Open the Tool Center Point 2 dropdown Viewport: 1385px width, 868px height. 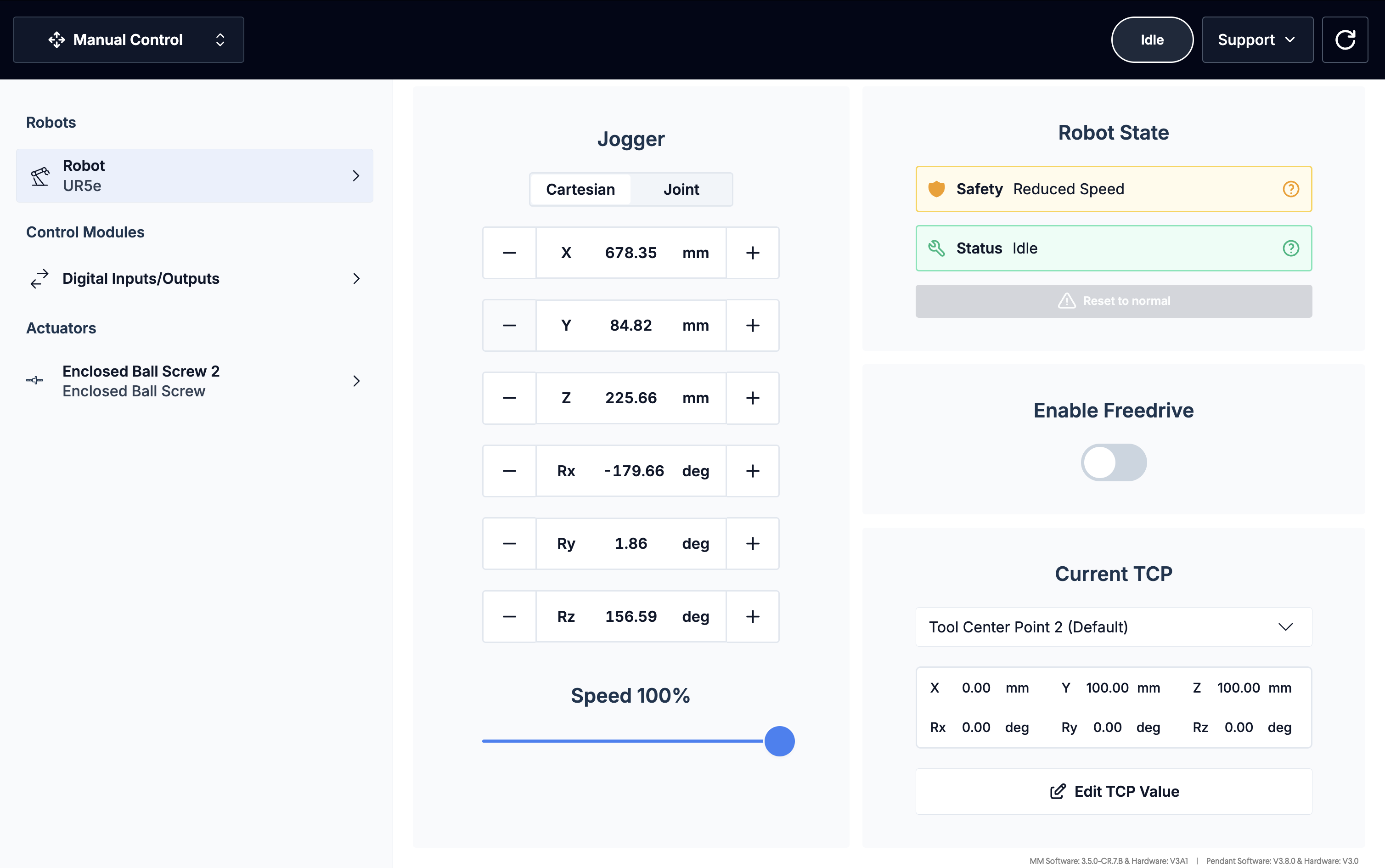pyautogui.click(x=1114, y=627)
